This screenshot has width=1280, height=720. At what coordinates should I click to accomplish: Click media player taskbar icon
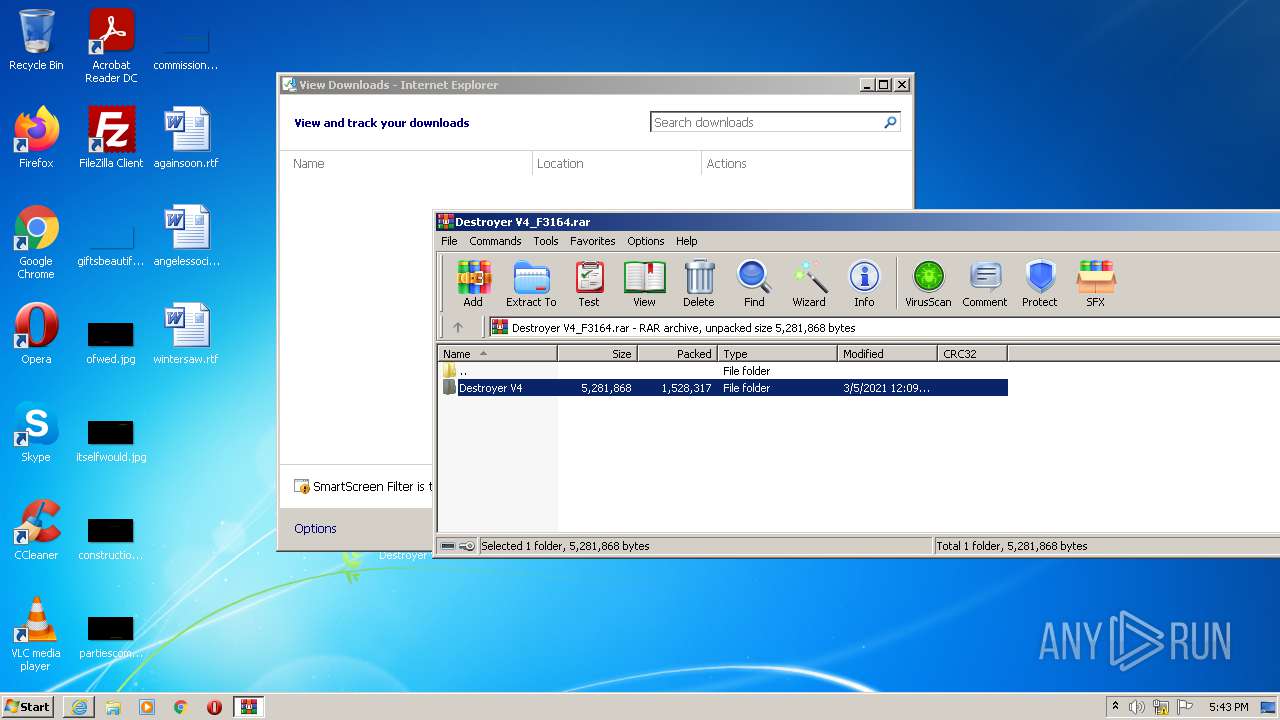coord(147,707)
